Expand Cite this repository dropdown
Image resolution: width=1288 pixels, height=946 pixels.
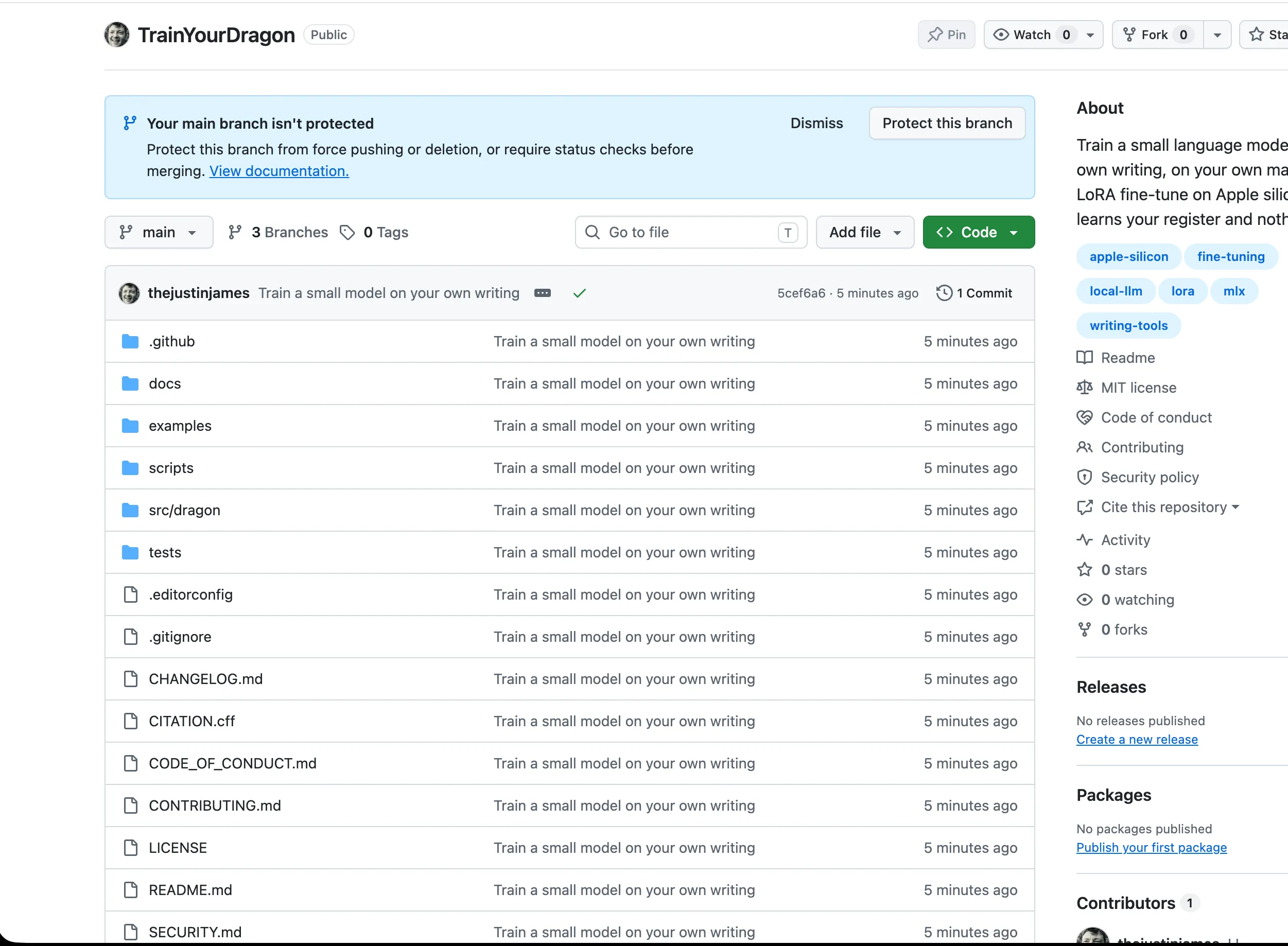coord(1170,507)
